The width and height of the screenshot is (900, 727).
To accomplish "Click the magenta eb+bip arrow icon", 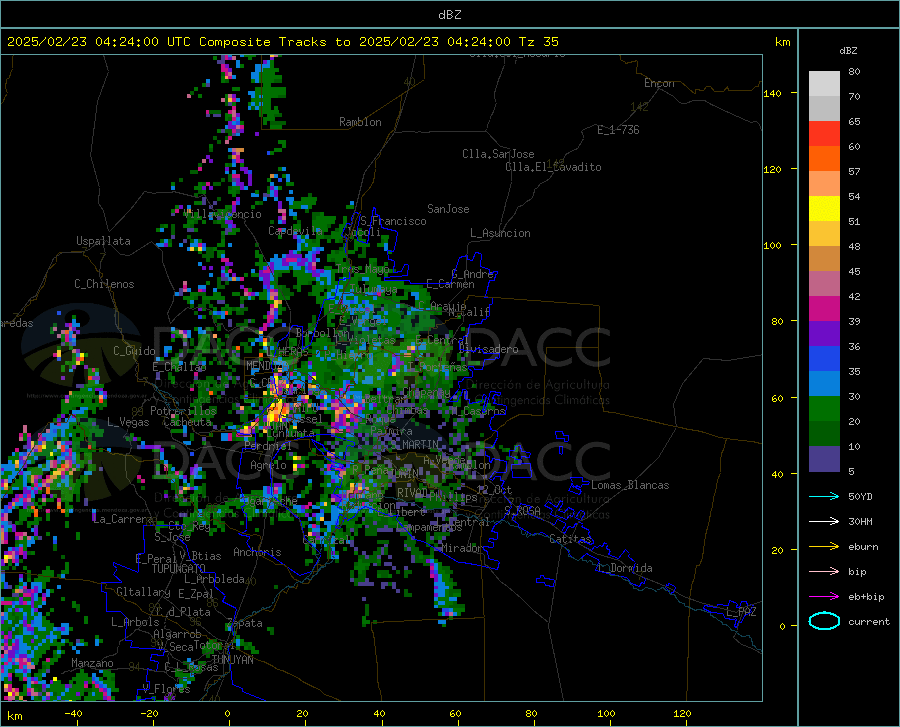I will [x=824, y=596].
